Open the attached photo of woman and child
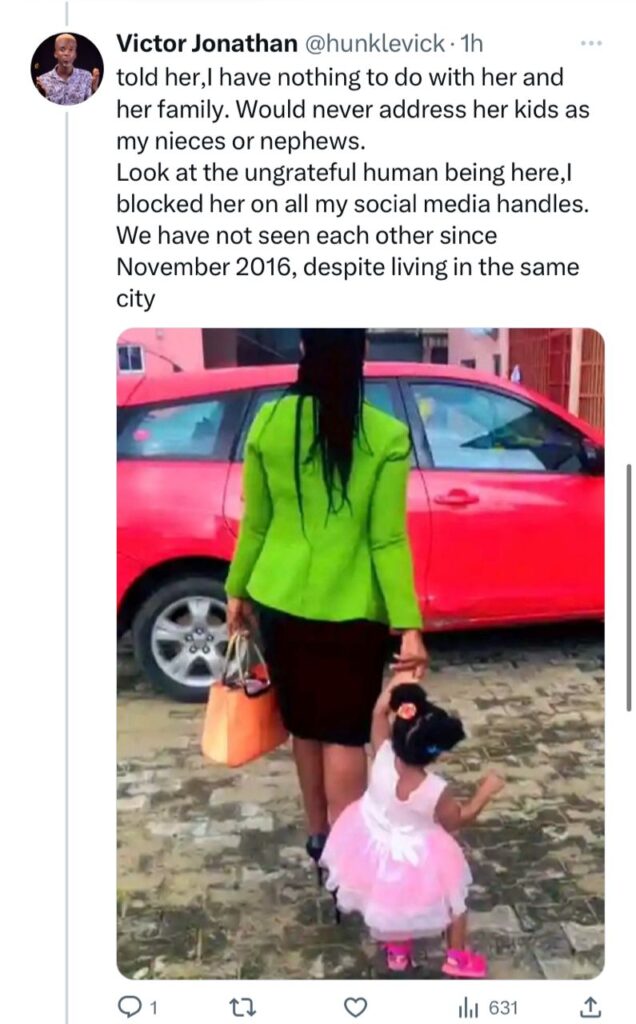 360,653
